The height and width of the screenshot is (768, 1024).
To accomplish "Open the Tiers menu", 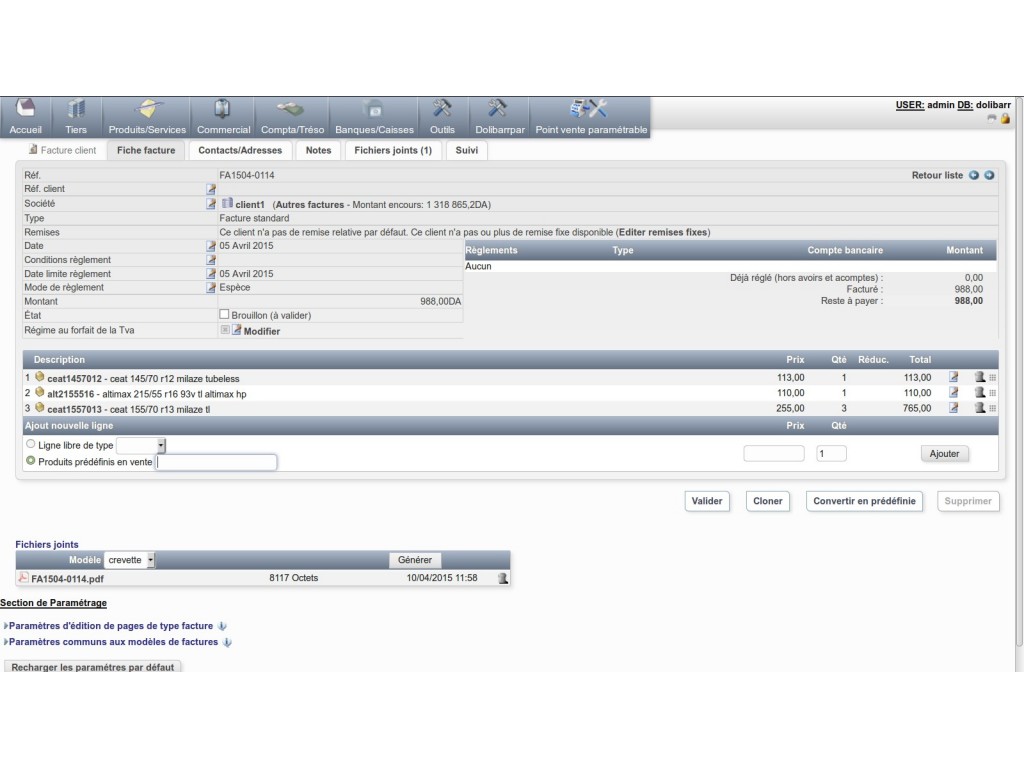I will pos(76,118).
